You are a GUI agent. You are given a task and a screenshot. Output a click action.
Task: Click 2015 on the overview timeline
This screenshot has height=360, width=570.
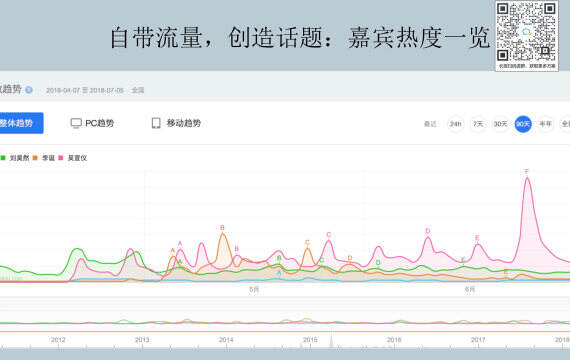click(310, 340)
